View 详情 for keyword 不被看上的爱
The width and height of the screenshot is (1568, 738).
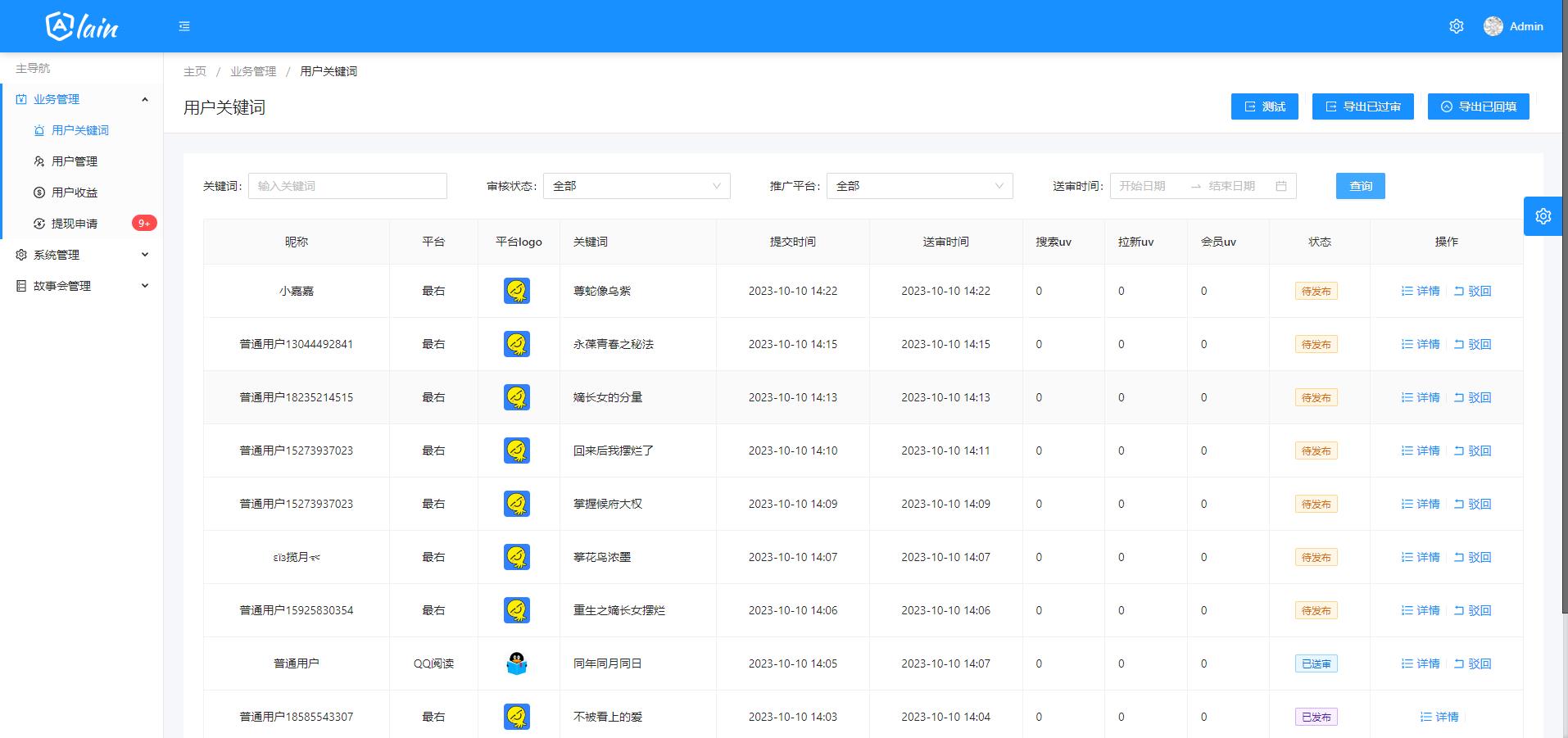[1439, 717]
